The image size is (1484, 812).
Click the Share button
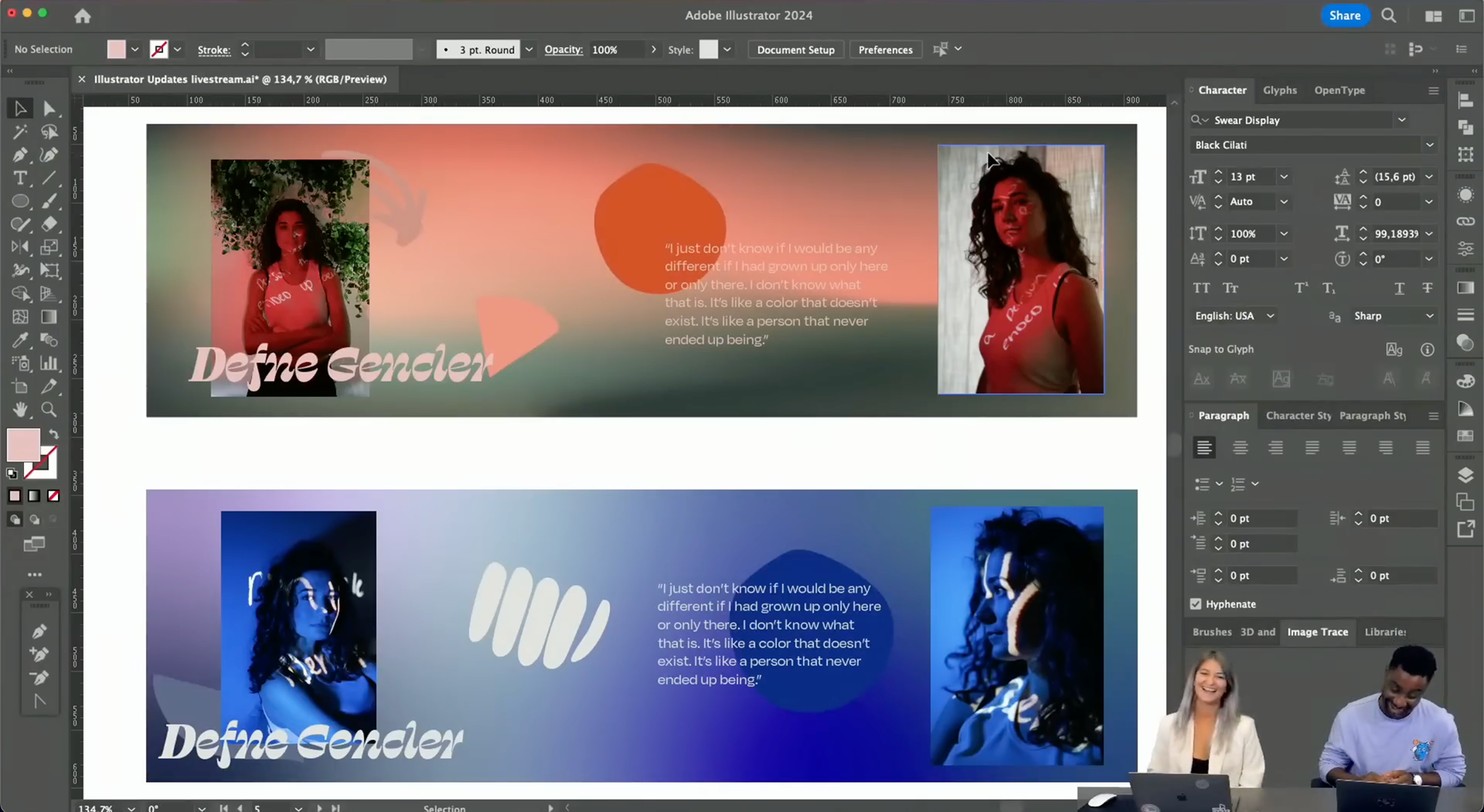1345,15
